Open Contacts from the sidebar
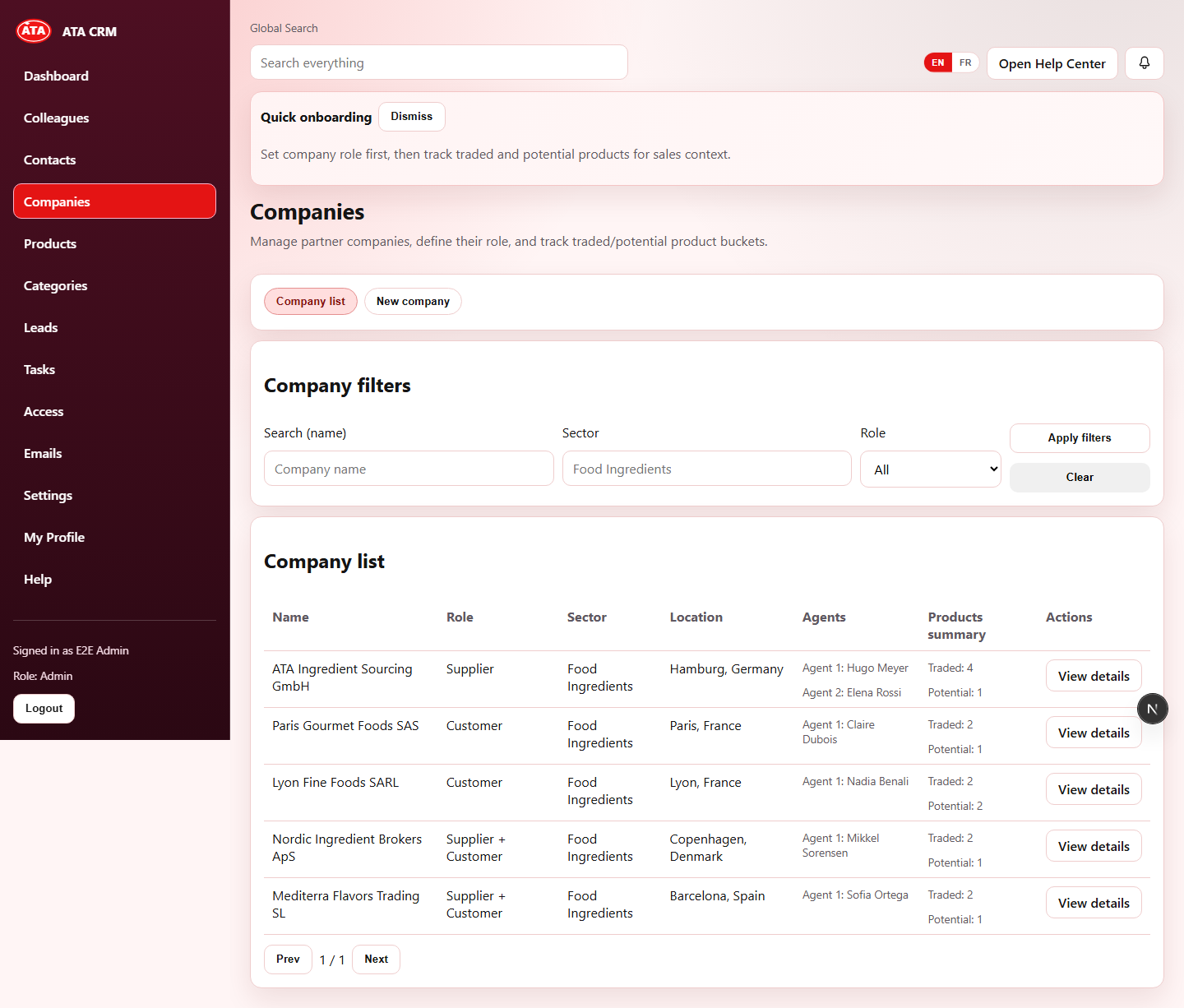The width and height of the screenshot is (1184, 1008). (x=49, y=160)
